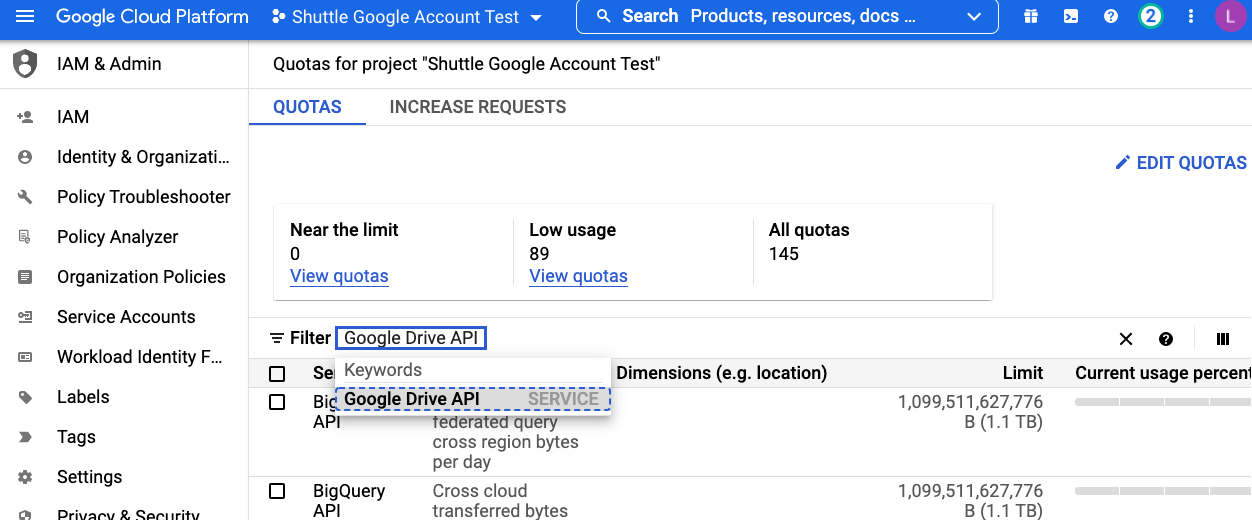The height and width of the screenshot is (520, 1252).
Task: Switch to the Increase Requests tab
Action: 477,107
